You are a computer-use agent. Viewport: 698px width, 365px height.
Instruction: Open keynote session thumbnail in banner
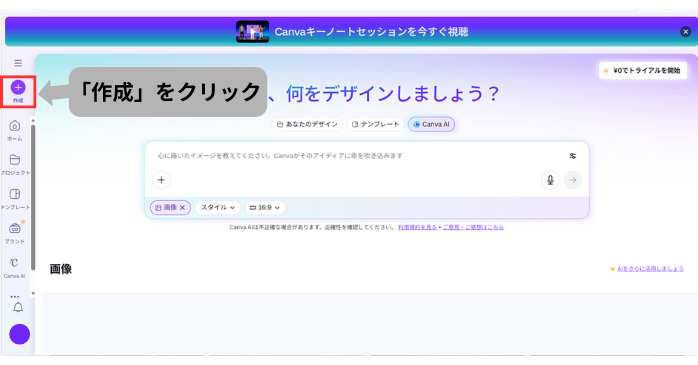[252, 32]
